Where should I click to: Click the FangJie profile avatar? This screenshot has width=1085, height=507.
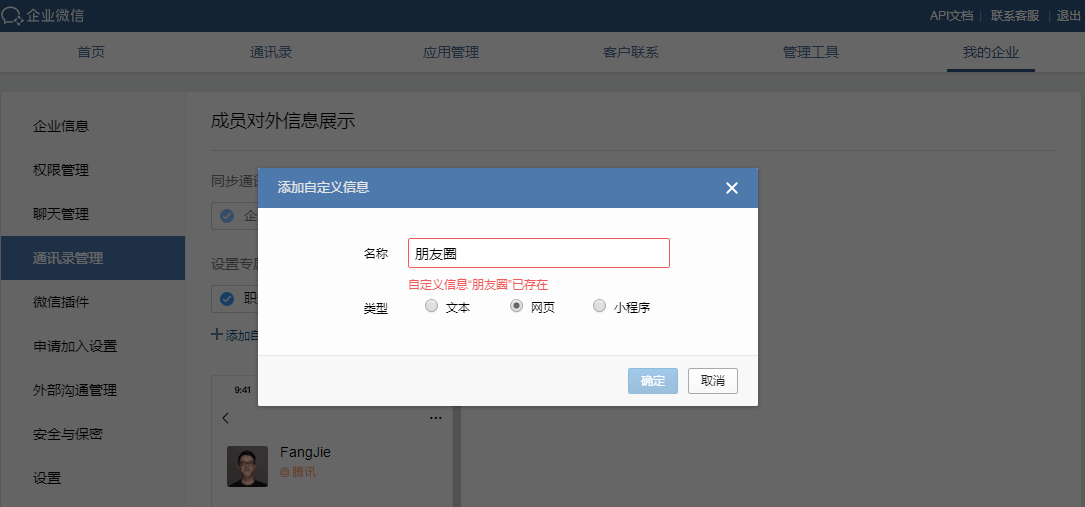coord(247,466)
